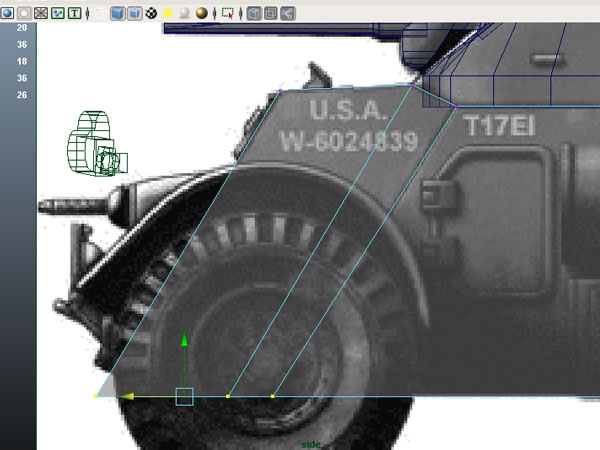Click HUD value '26'
The width and height of the screenshot is (600, 450).
(22, 95)
